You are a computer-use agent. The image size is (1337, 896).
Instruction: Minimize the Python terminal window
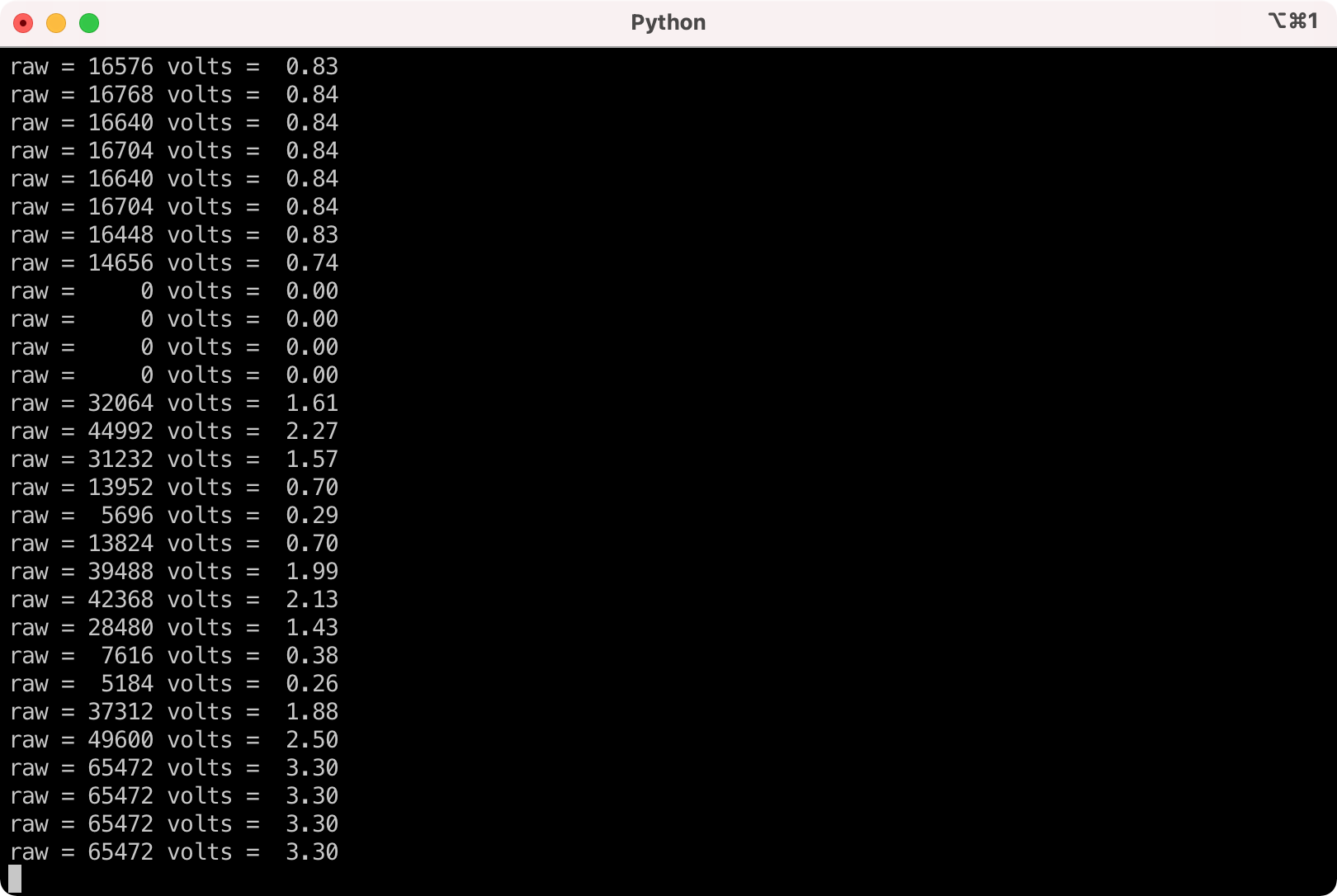point(56,23)
